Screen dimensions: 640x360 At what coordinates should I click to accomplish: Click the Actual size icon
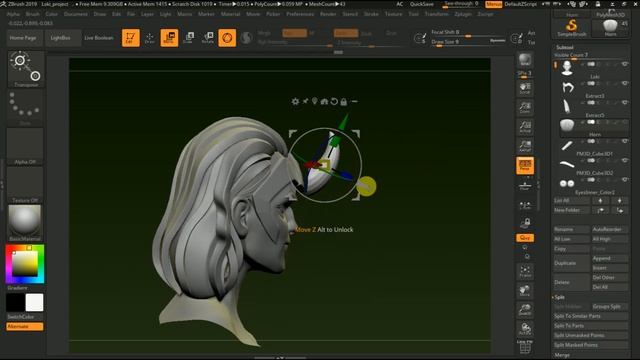click(x=525, y=127)
